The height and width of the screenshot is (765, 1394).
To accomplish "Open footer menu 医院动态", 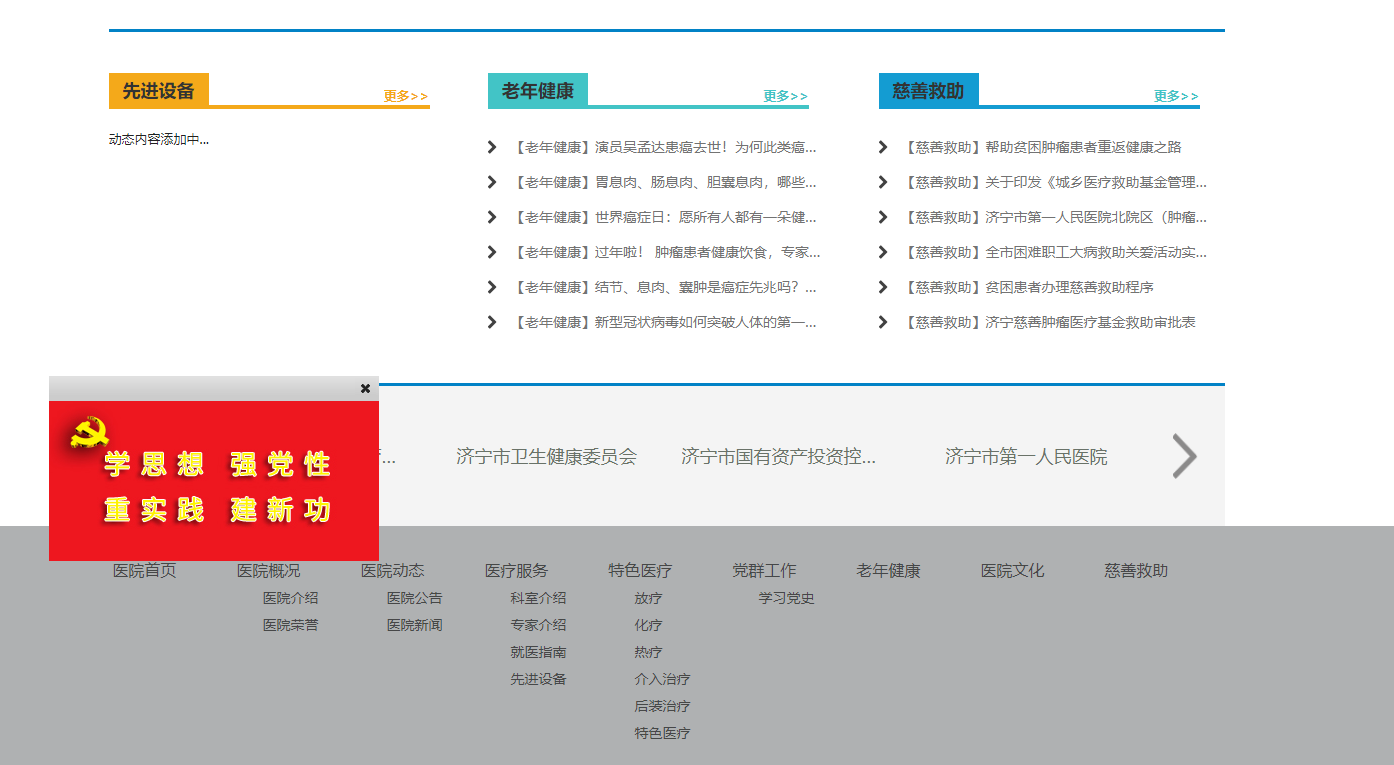I will [x=393, y=571].
